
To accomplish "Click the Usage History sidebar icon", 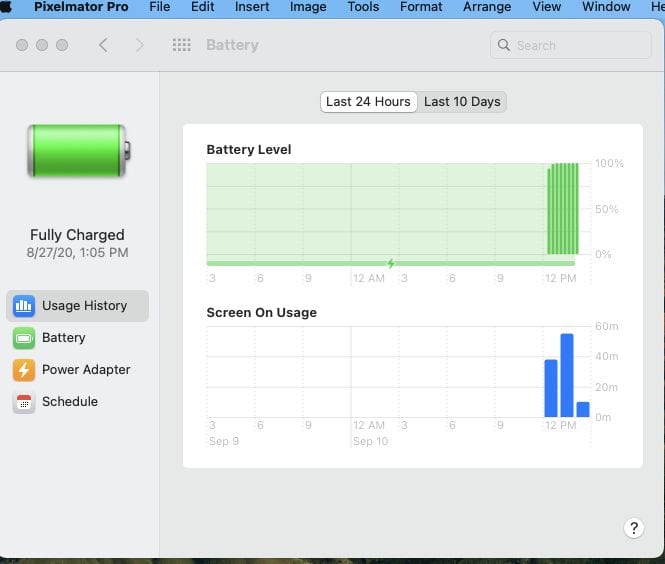I will click(24, 306).
